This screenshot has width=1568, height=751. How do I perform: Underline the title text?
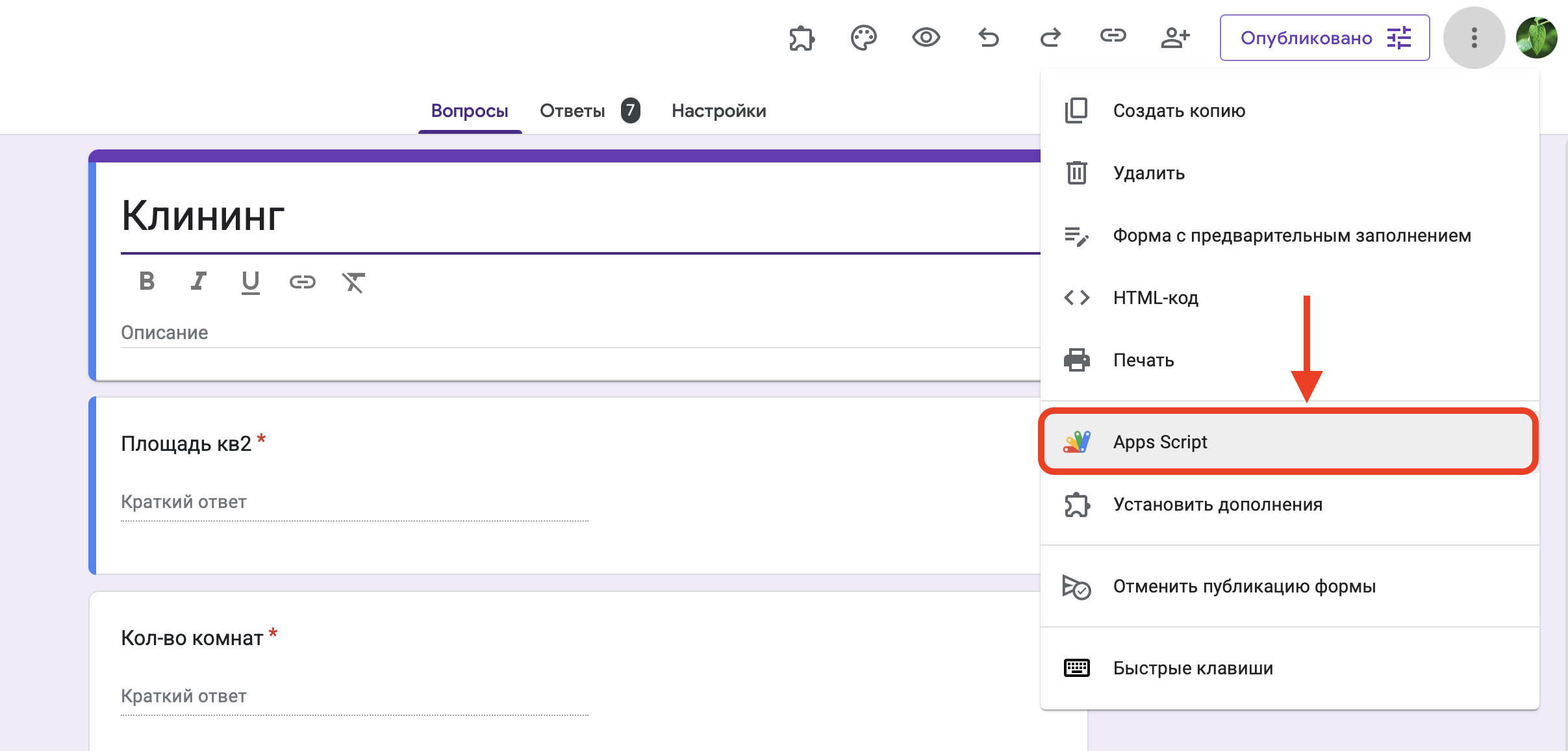pos(250,283)
